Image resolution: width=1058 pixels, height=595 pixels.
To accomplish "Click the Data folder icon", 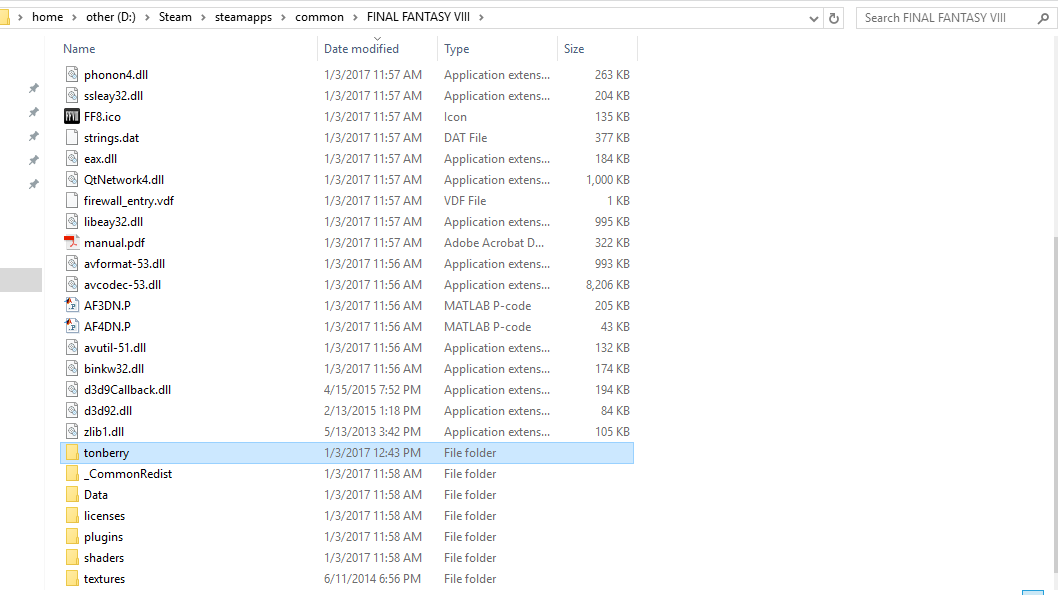I will coord(72,494).
